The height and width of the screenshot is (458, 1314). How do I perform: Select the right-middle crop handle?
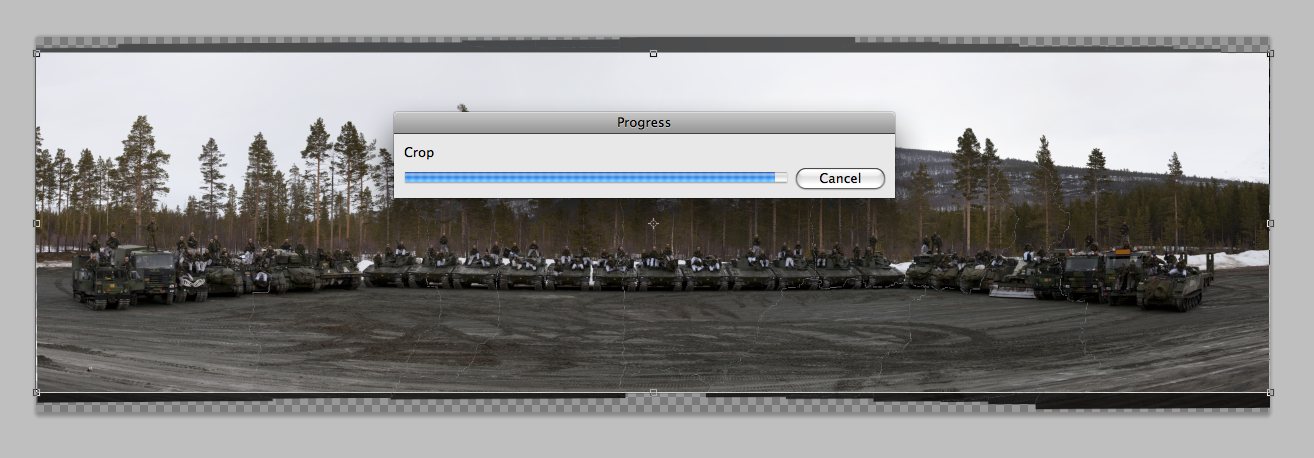point(1270,223)
